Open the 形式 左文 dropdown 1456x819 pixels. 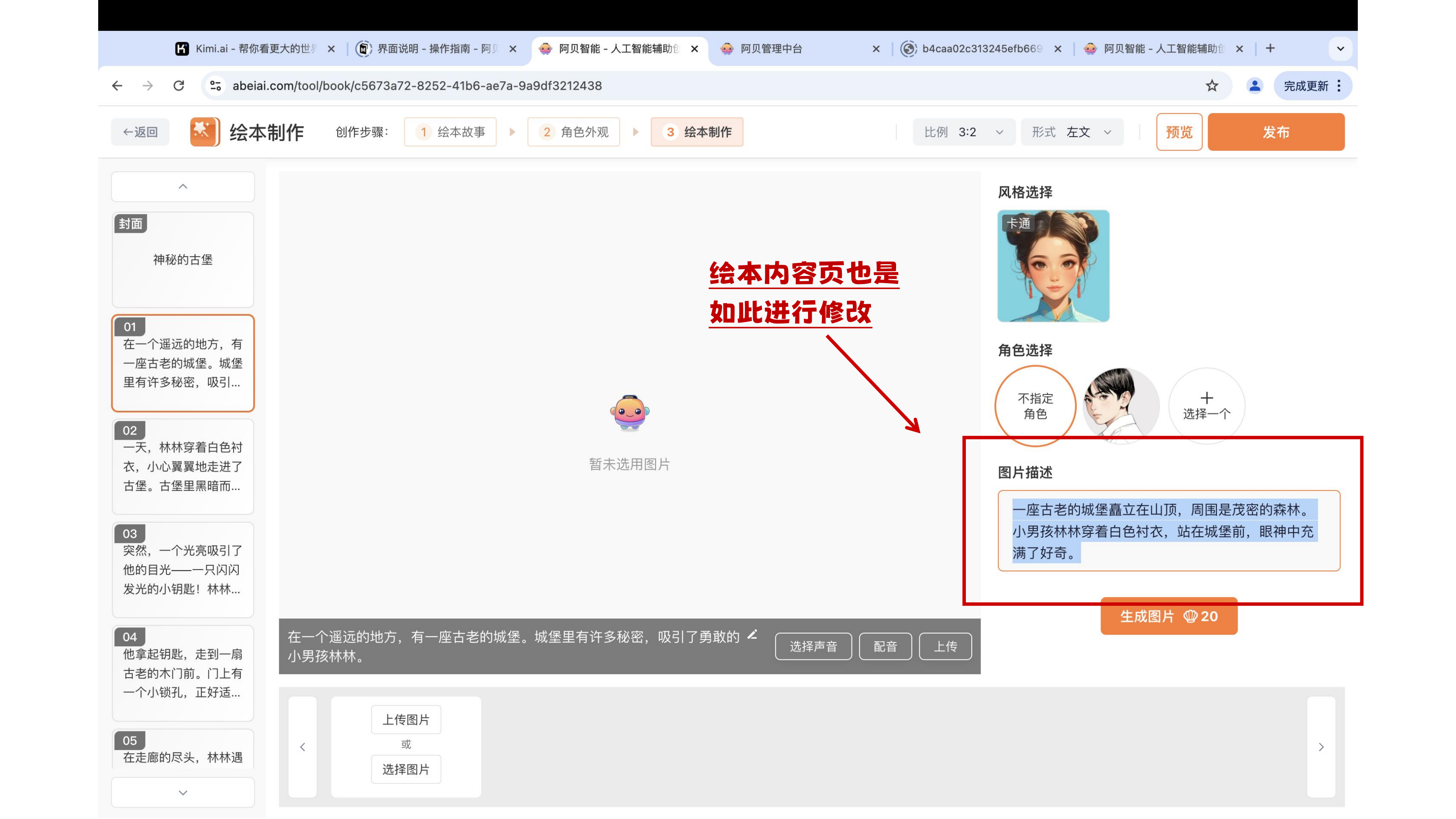(x=1072, y=132)
